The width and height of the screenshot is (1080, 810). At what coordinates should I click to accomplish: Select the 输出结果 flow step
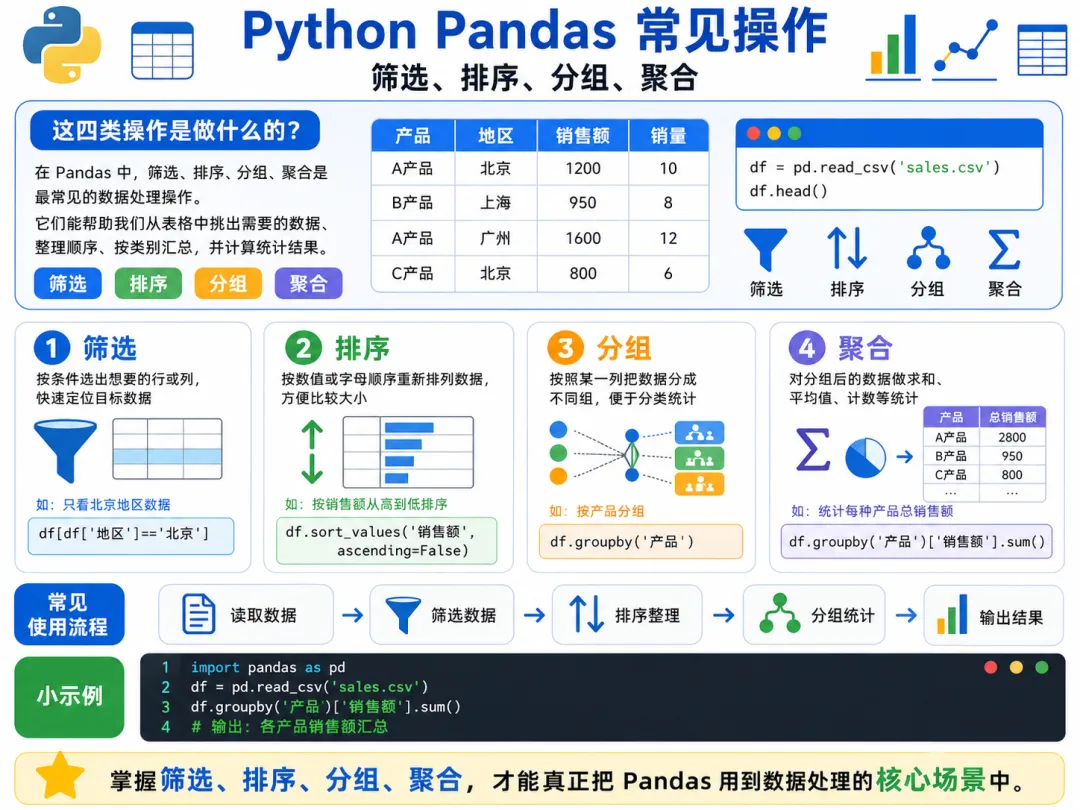(993, 614)
